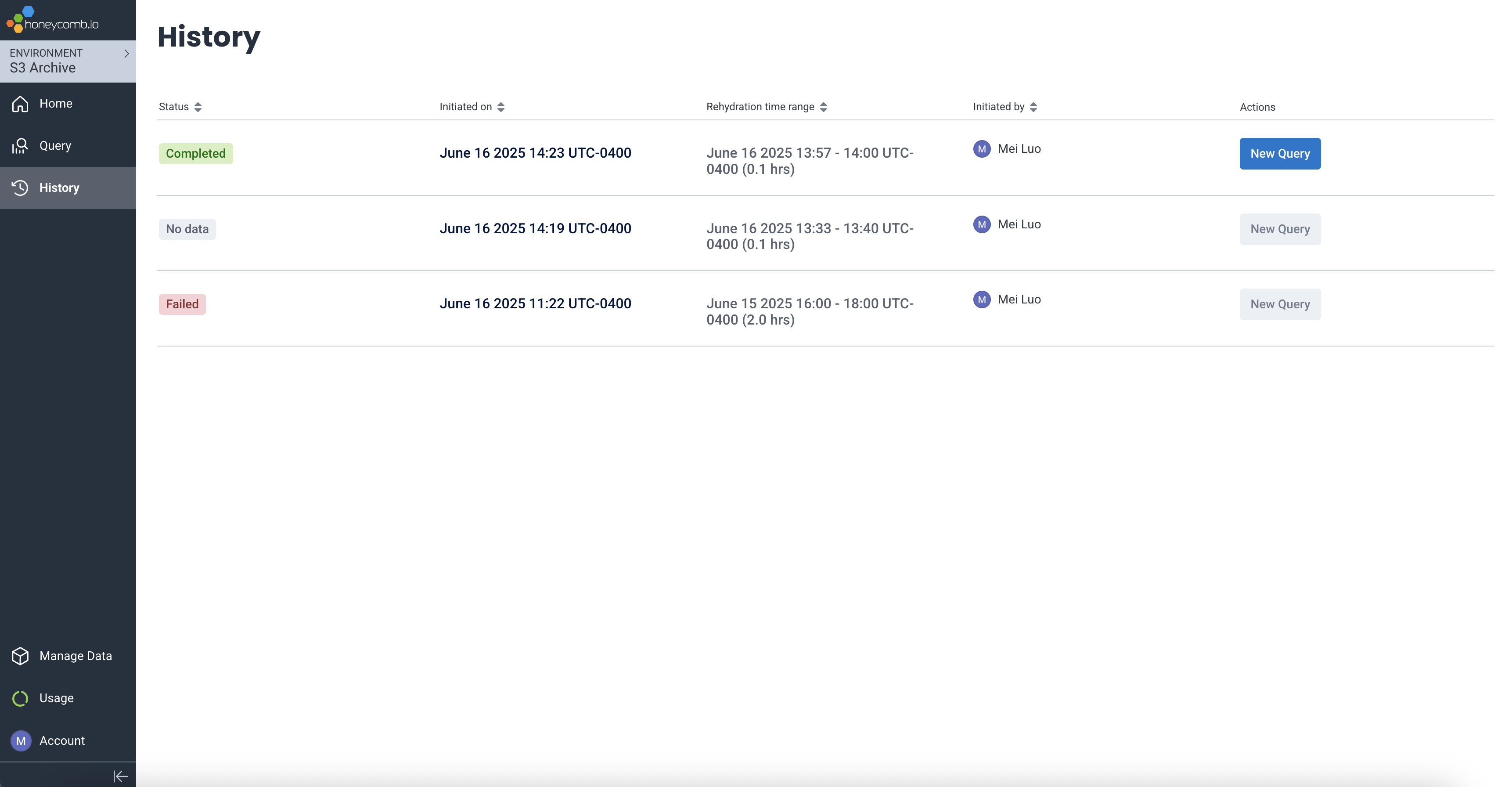Viewport: 1512px width, 787px height.
Task: Collapse the sidebar with the arrow icon
Action: [120, 776]
